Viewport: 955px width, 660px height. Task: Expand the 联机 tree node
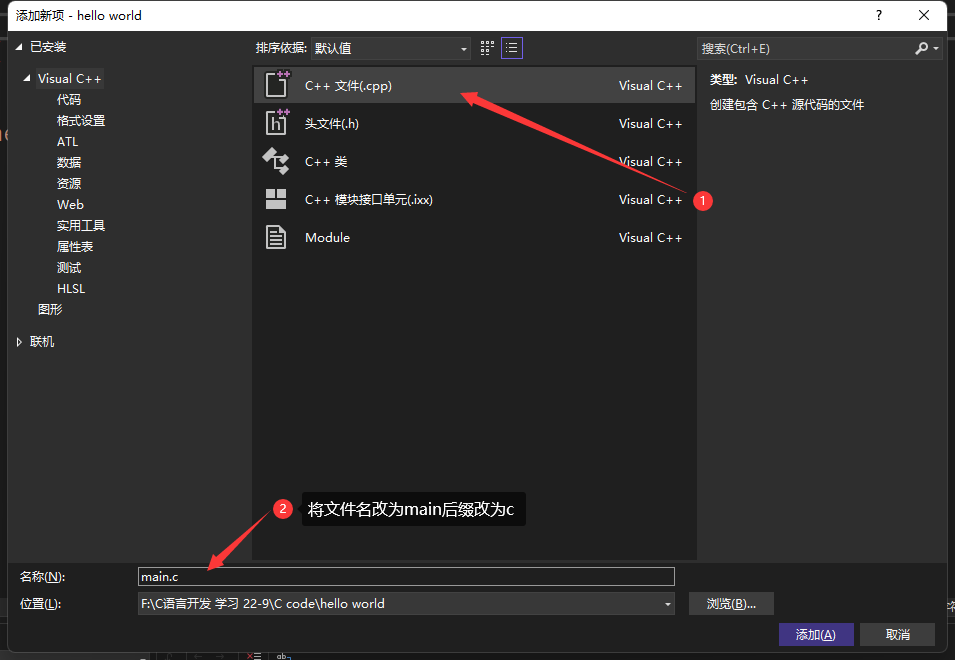[x=18, y=341]
